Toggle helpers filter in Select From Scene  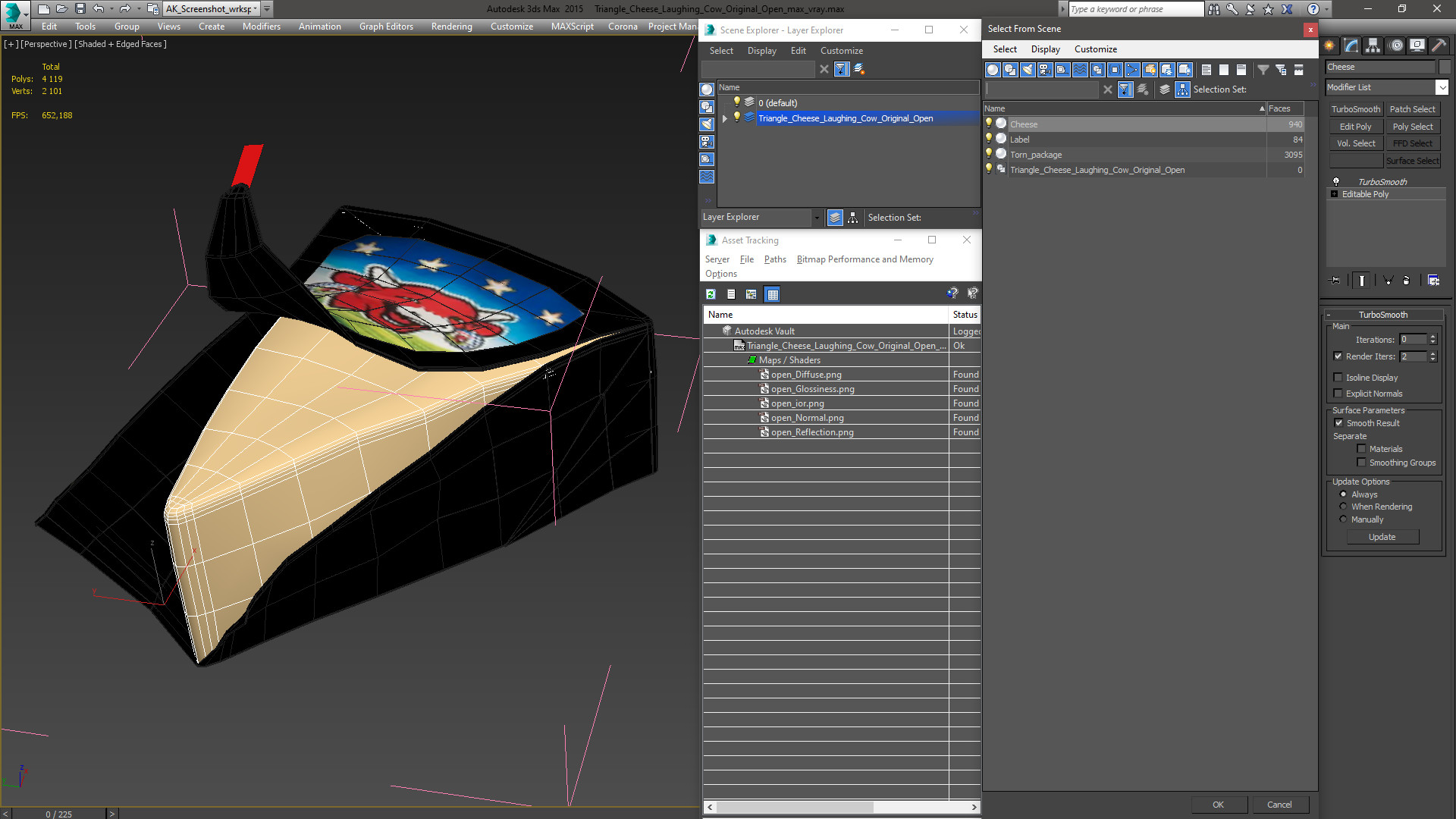coord(1062,70)
